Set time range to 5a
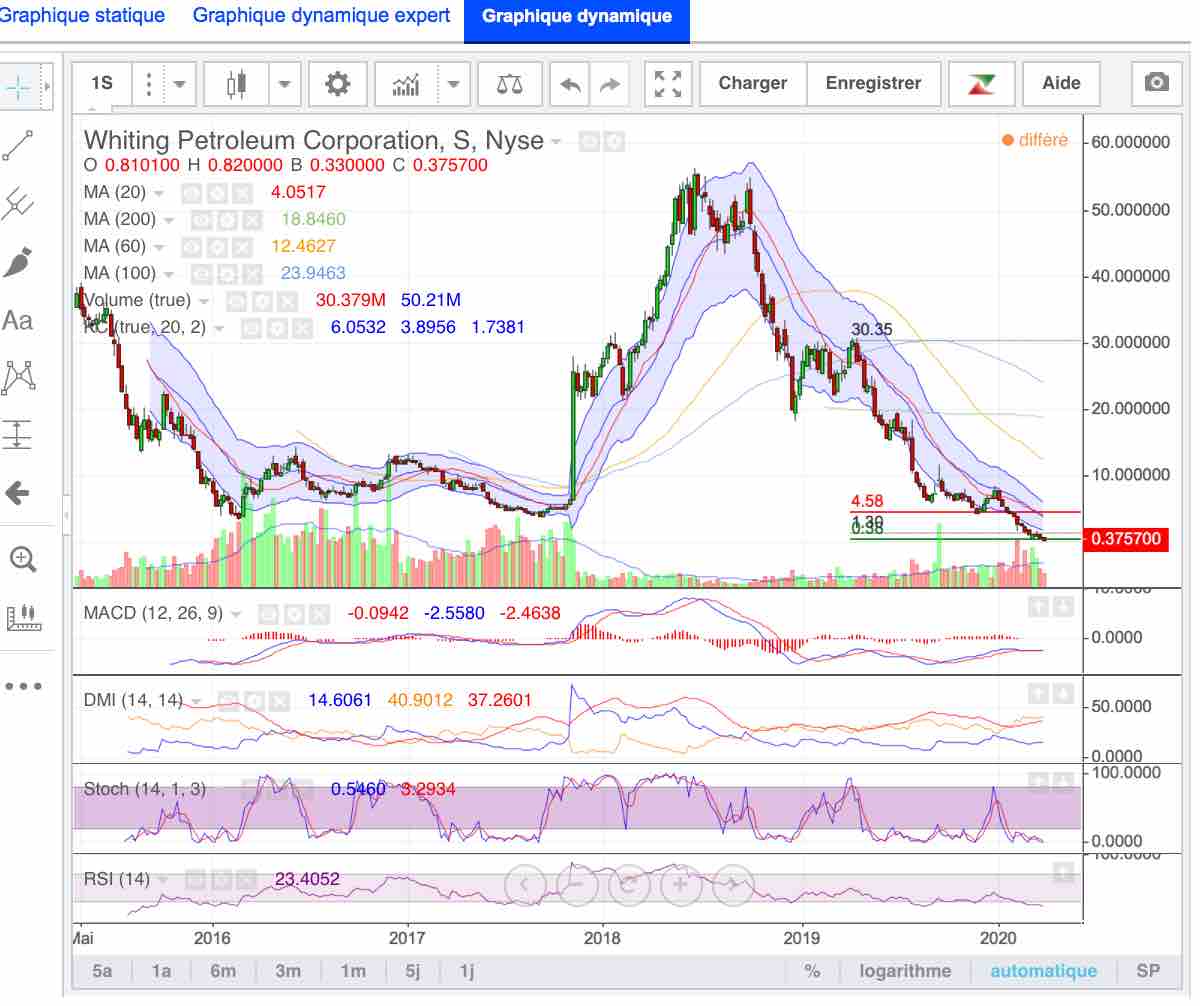The height and width of the screenshot is (1006, 1200). coord(102,971)
